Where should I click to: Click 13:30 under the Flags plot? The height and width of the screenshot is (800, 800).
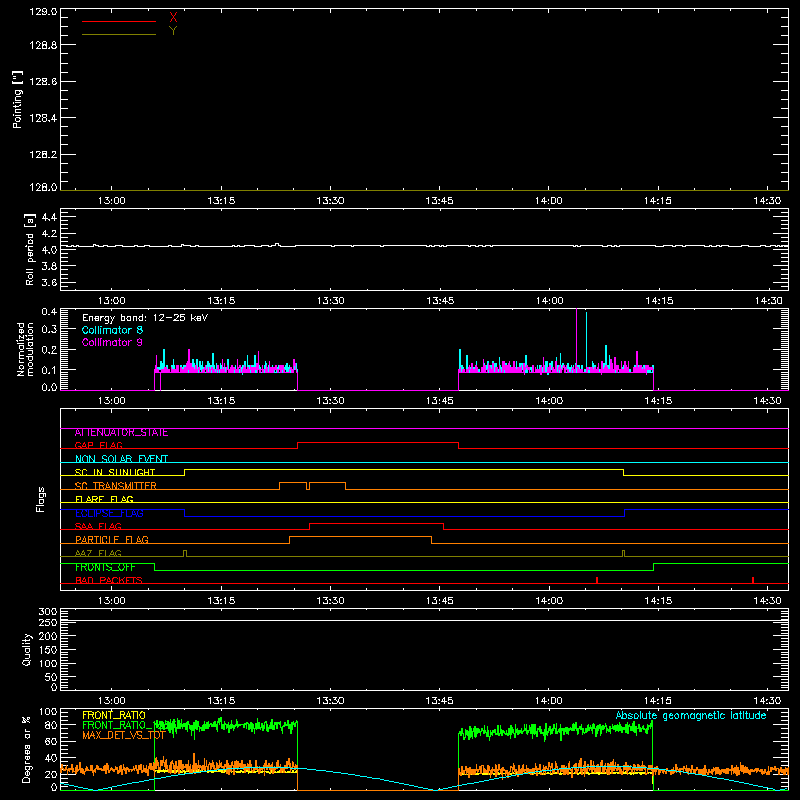(330, 601)
